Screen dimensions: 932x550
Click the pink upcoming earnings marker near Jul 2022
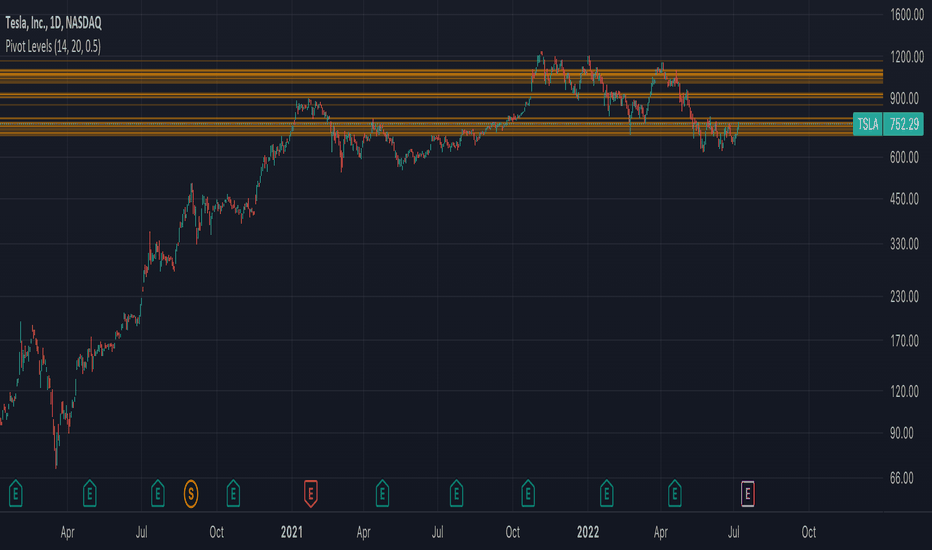pyautogui.click(x=748, y=494)
